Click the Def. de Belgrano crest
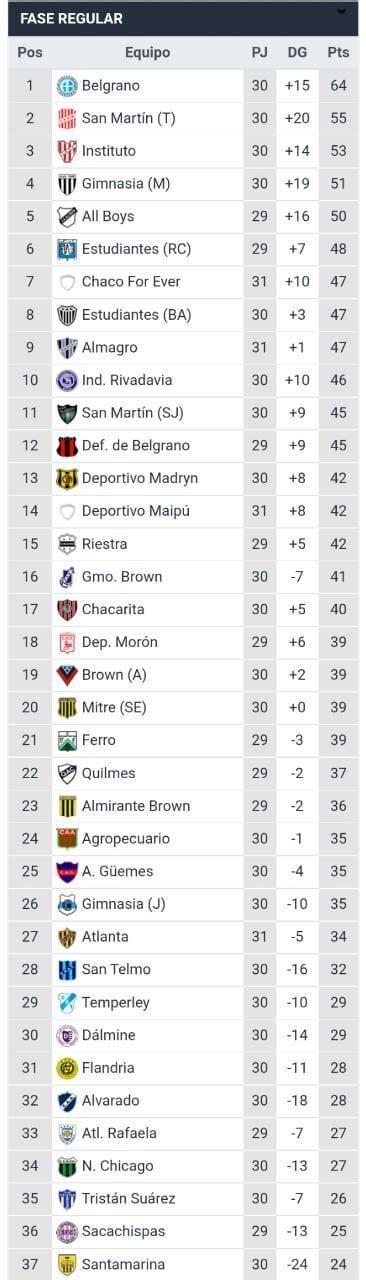This screenshot has height=1280, width=366. 67,446
